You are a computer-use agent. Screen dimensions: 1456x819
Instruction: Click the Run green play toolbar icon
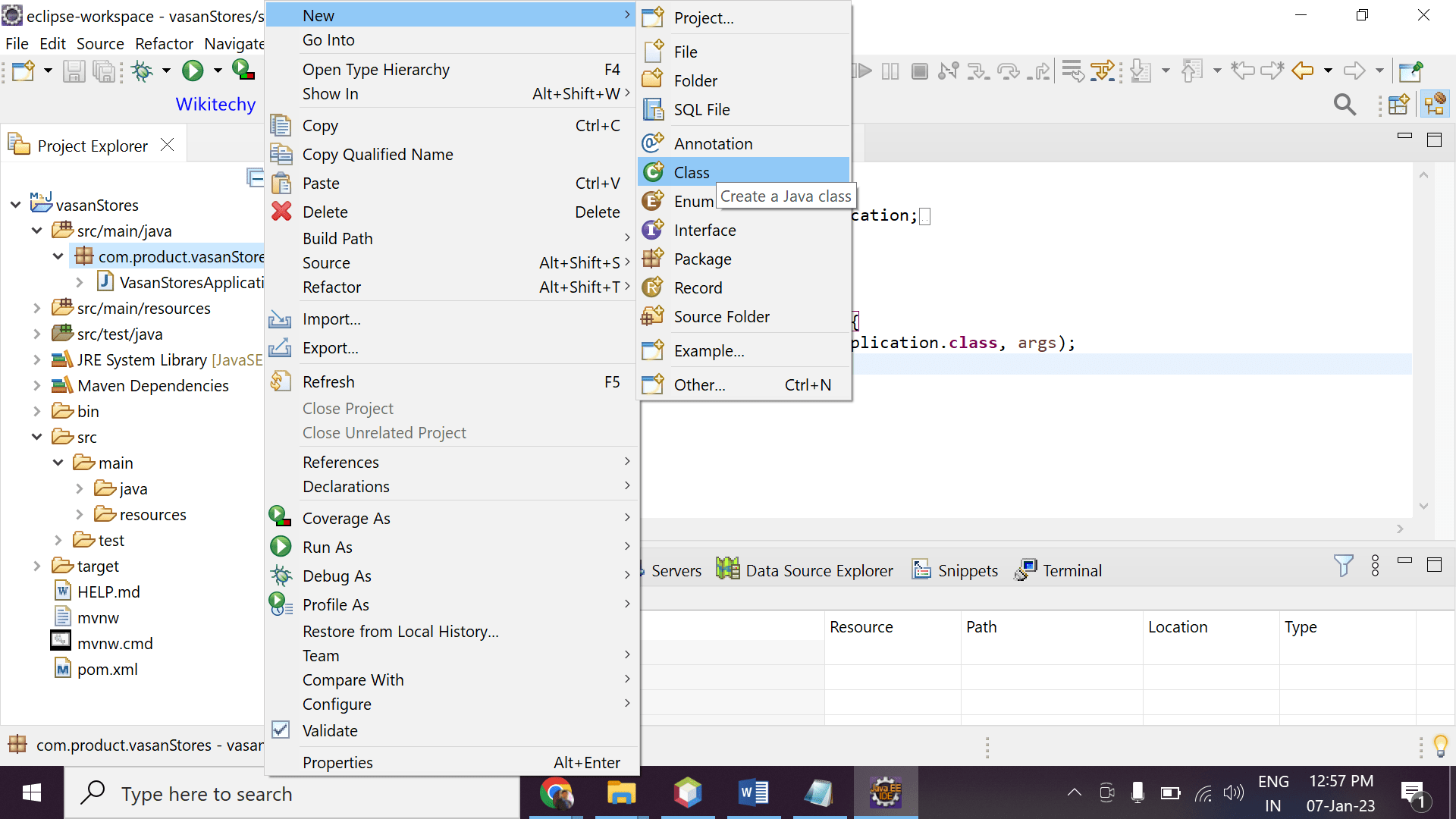[x=193, y=71]
